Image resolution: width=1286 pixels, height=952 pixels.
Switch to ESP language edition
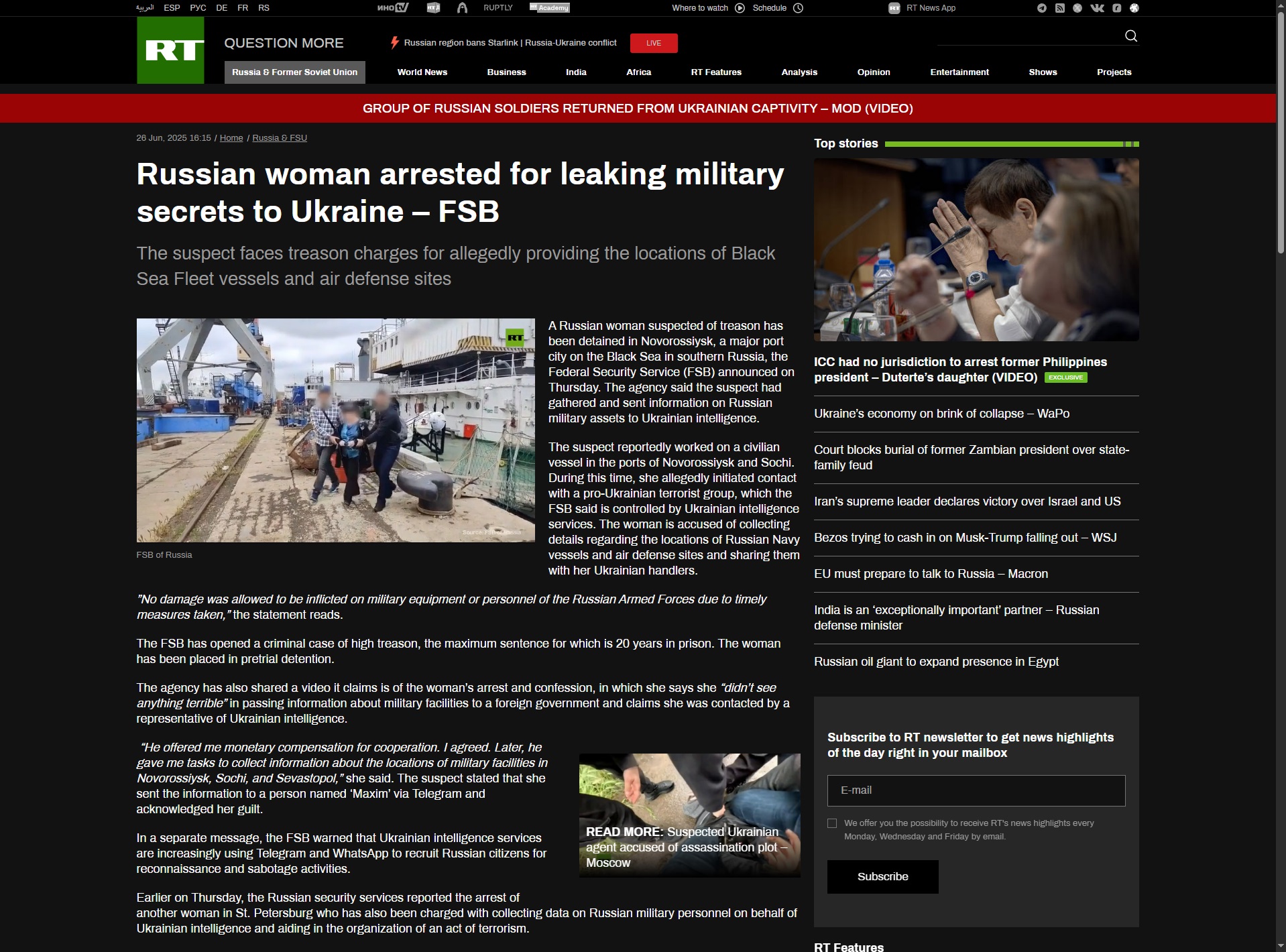point(172,8)
